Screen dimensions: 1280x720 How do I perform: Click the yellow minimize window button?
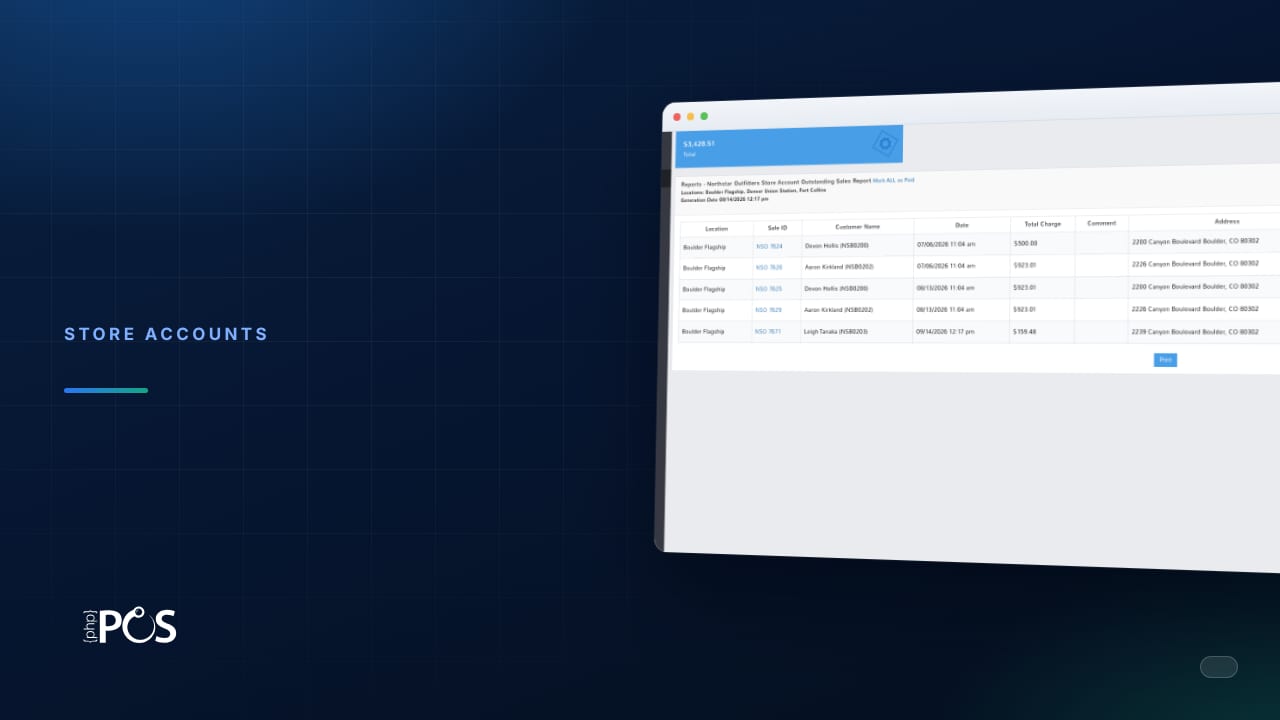690,117
